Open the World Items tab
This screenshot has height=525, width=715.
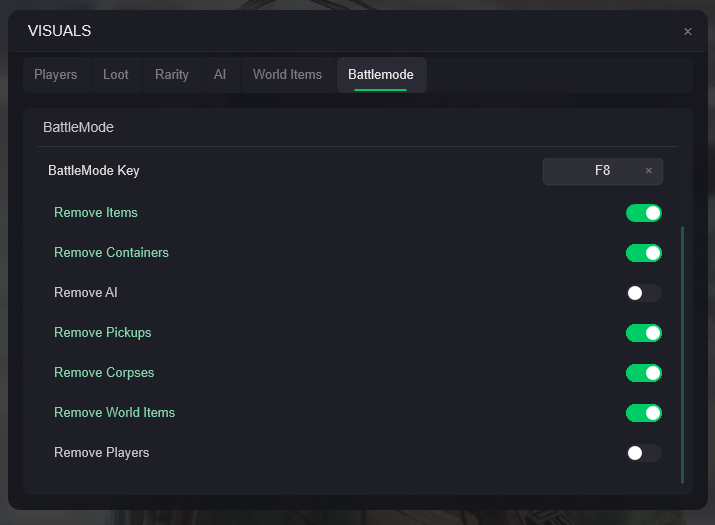(287, 75)
